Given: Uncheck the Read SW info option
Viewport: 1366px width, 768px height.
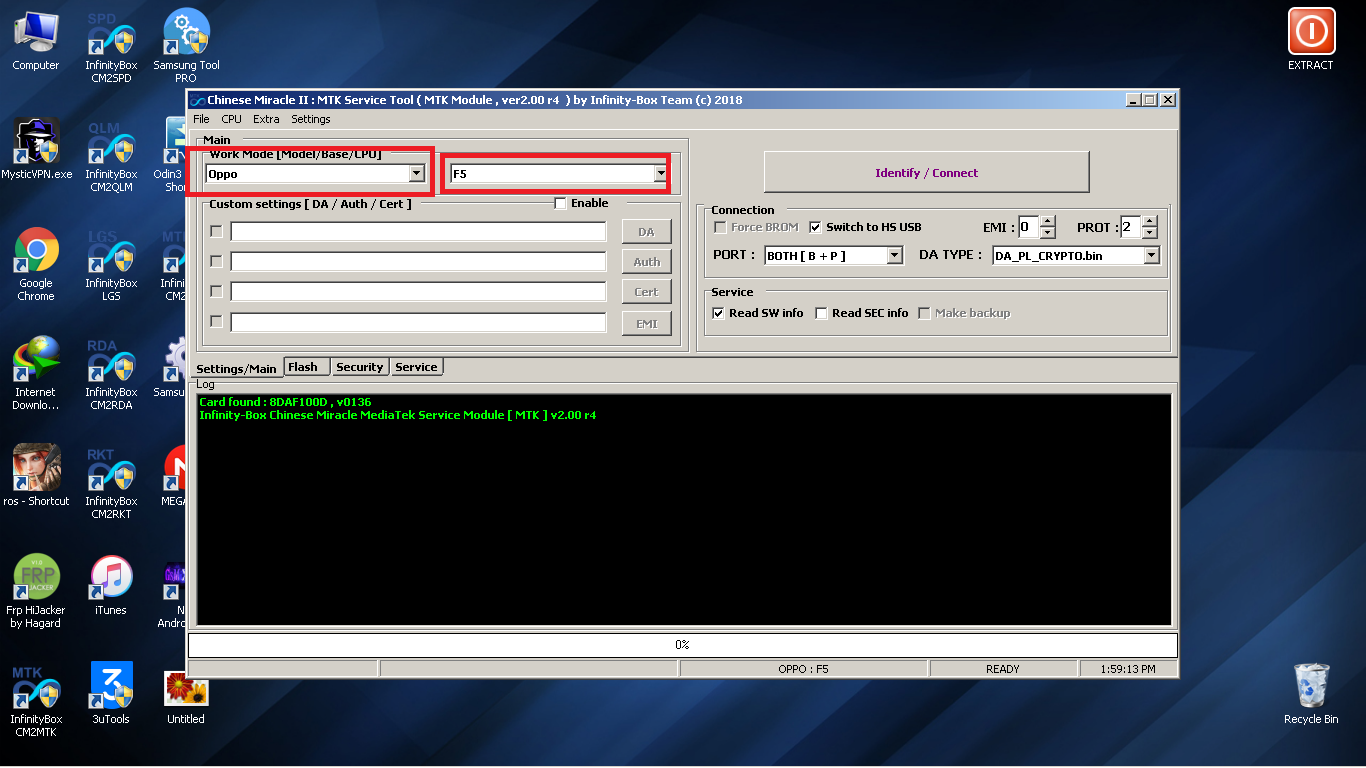Looking at the screenshot, I should 718,313.
